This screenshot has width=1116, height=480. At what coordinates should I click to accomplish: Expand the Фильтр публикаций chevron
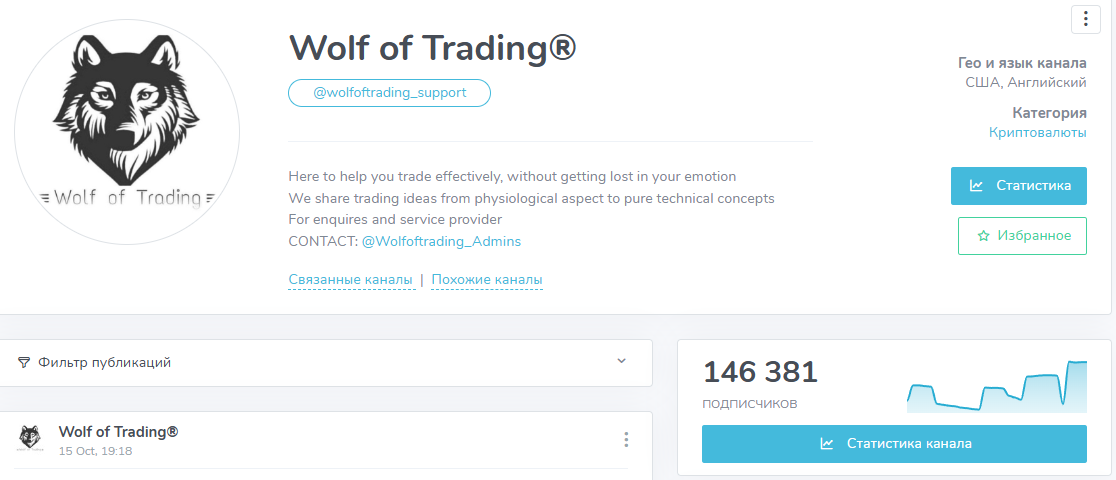pos(621,361)
